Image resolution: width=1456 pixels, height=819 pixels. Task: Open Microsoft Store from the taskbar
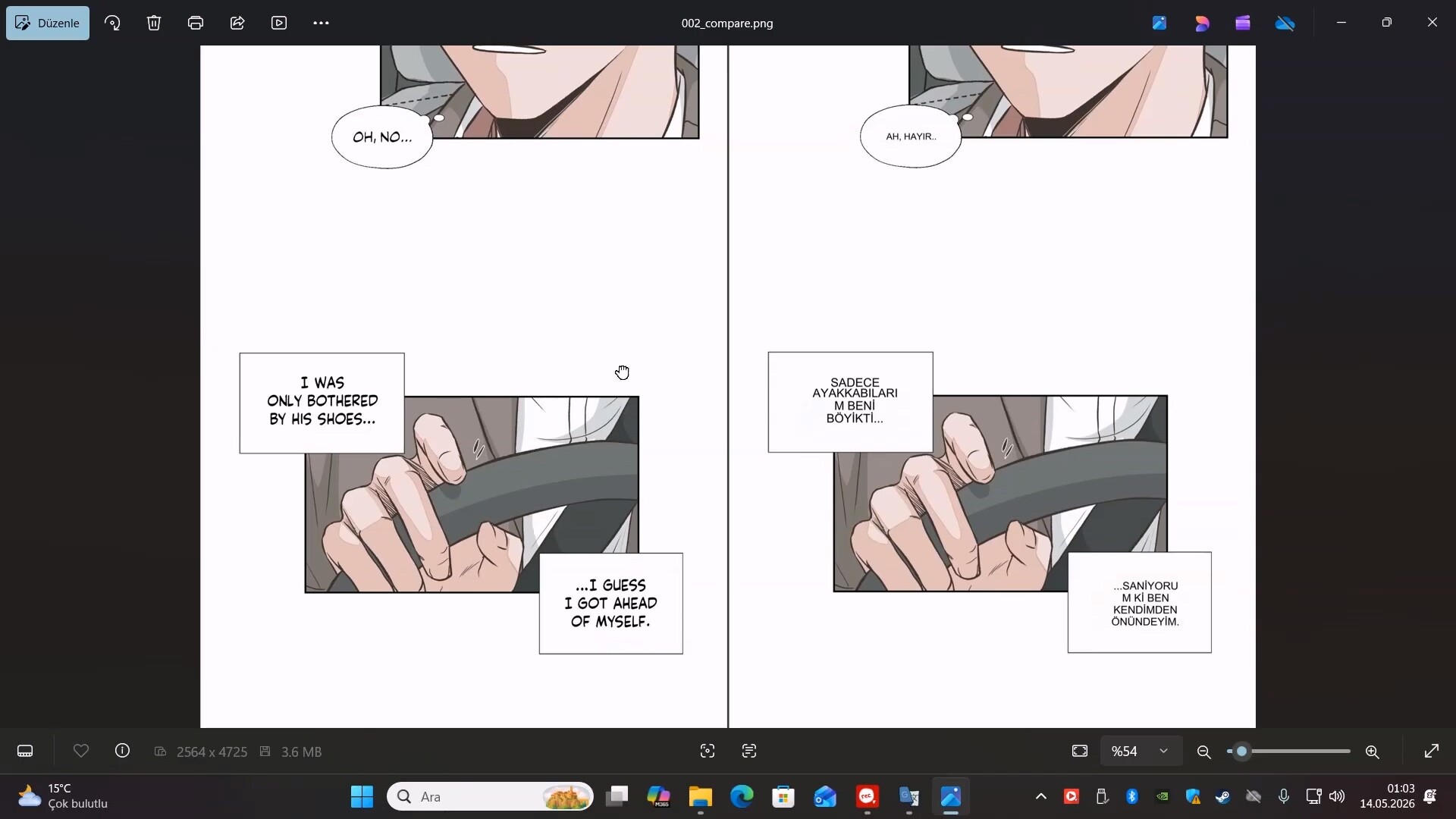(x=783, y=796)
